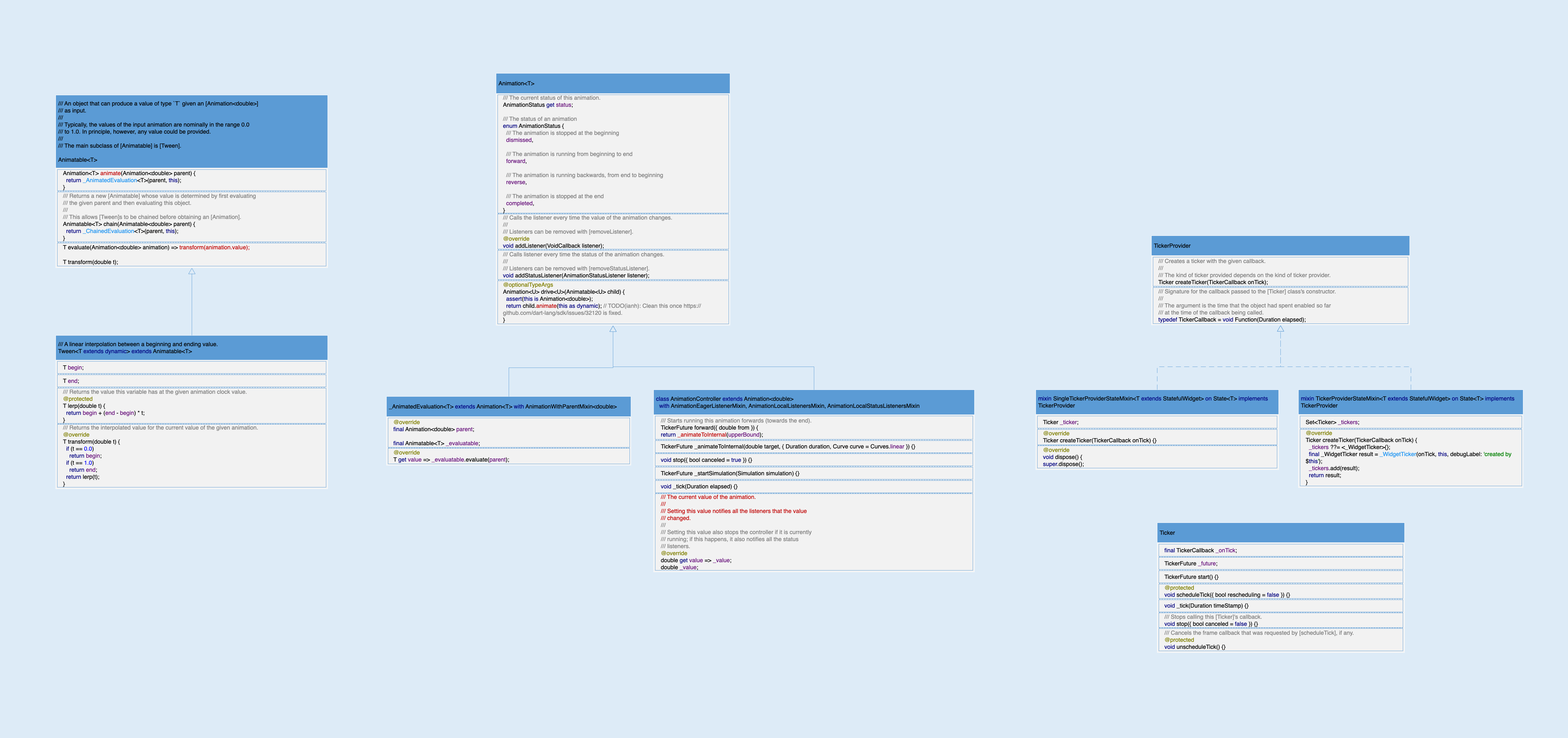Click the dashed arrowhead below TickerProvider

tap(1280, 329)
